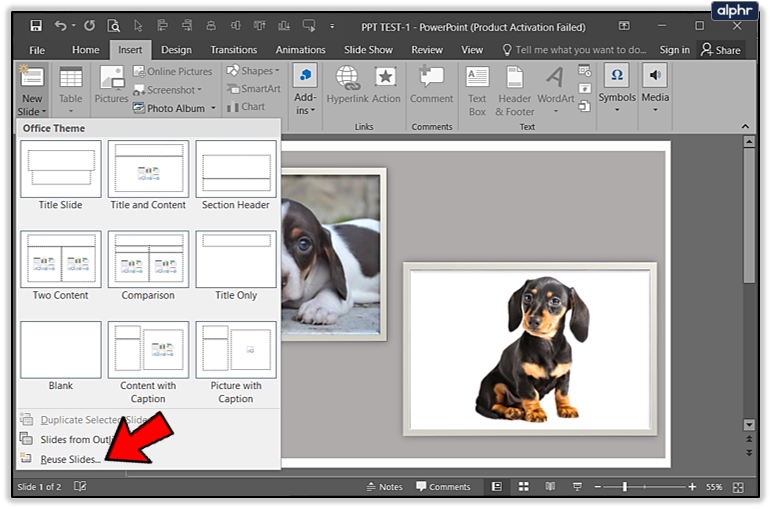Choose Reuse Slides from the menu

(70, 459)
